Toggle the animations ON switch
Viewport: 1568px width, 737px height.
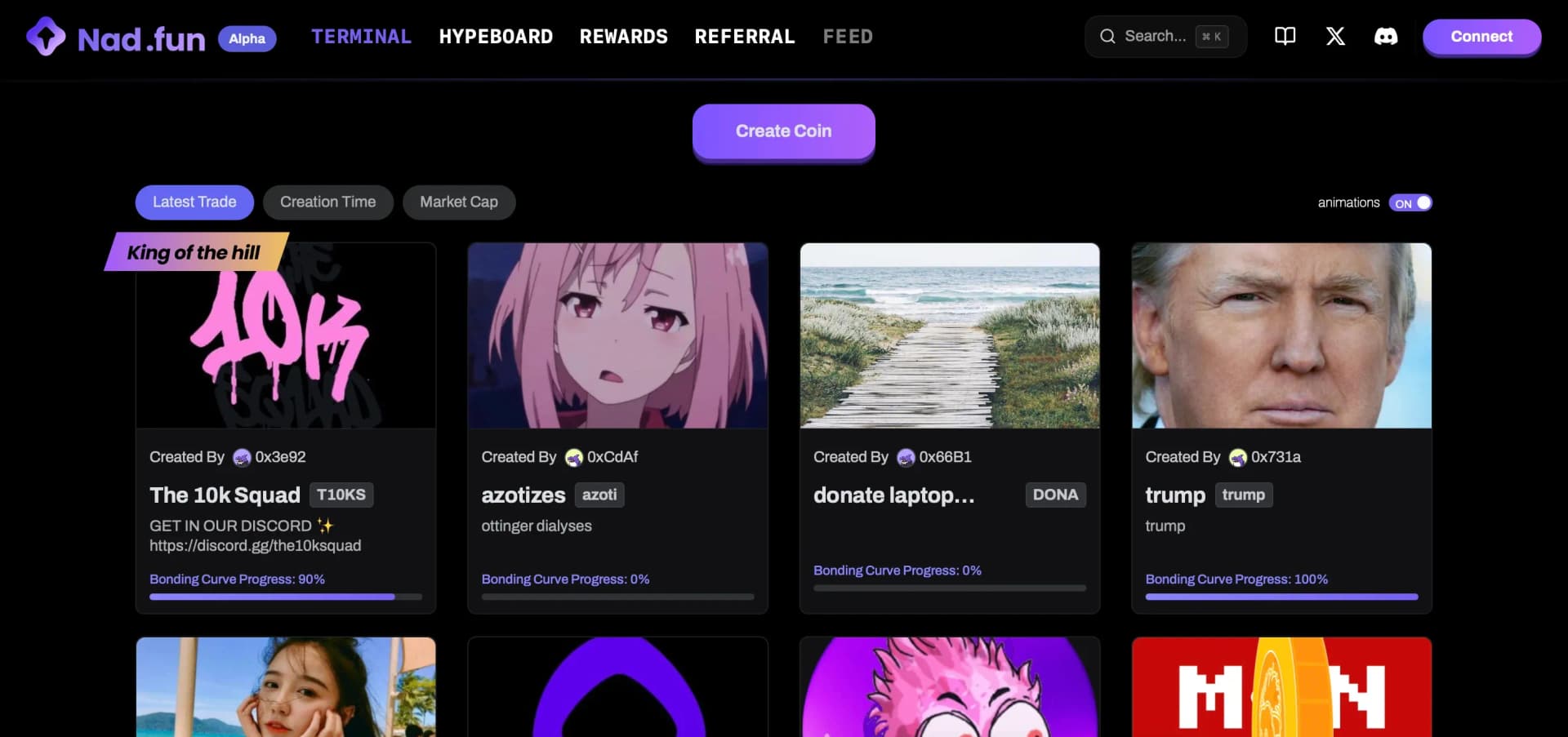(x=1410, y=203)
